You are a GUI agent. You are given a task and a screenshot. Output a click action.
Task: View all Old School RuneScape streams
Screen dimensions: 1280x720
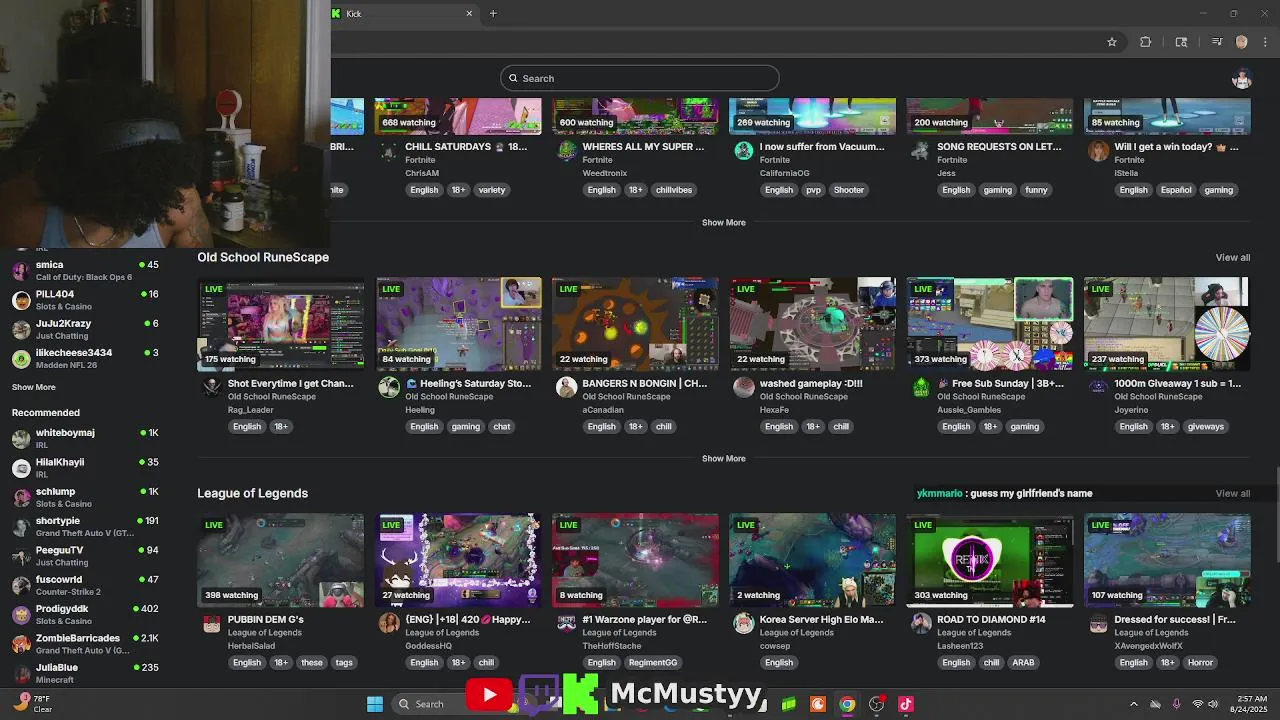(x=1232, y=257)
